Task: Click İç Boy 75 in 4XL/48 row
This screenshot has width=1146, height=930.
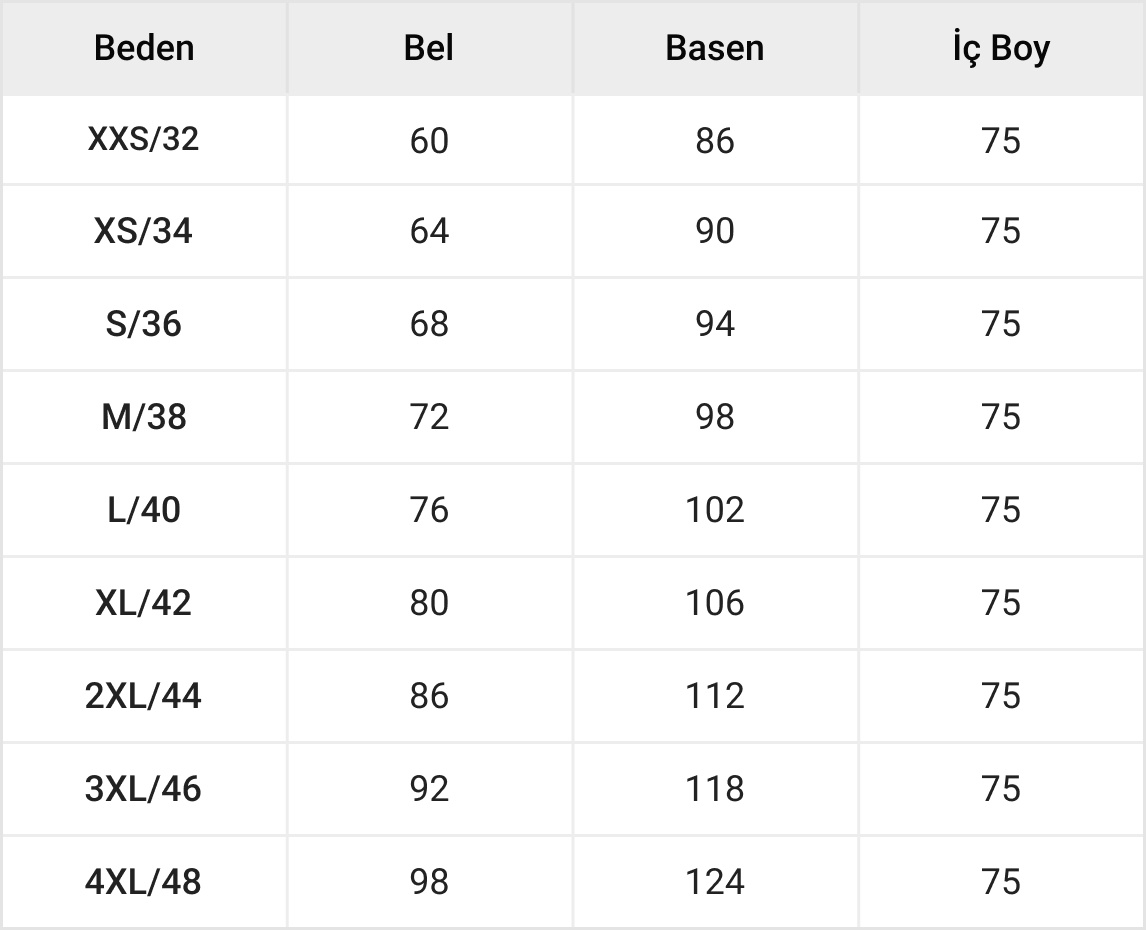Action: (x=1001, y=881)
